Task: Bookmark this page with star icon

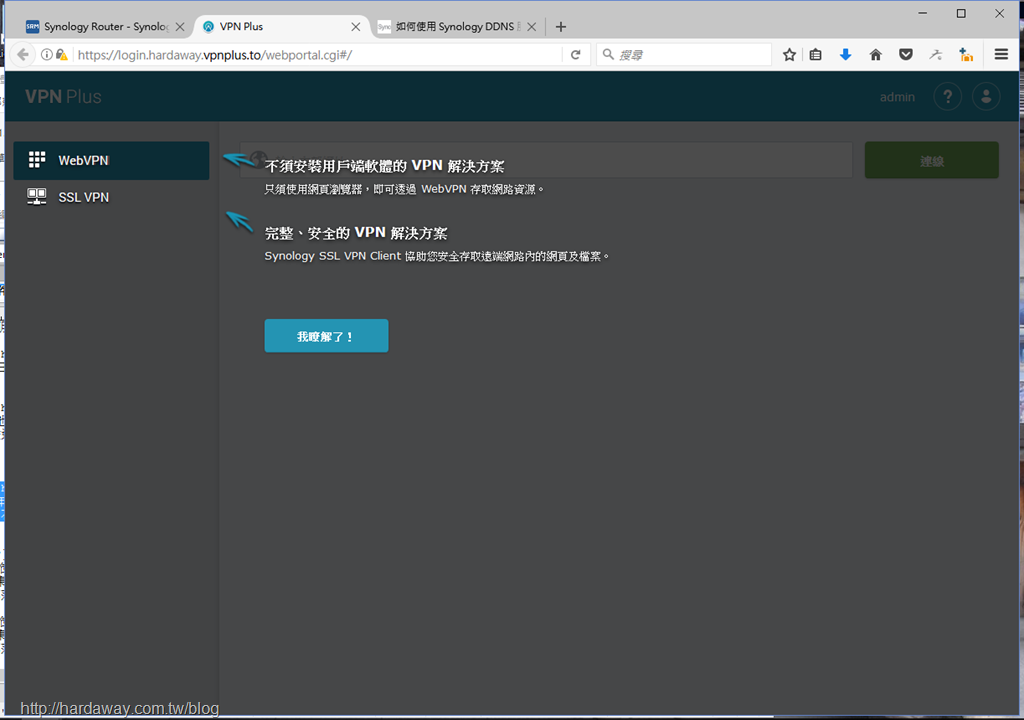Action: pyautogui.click(x=789, y=55)
